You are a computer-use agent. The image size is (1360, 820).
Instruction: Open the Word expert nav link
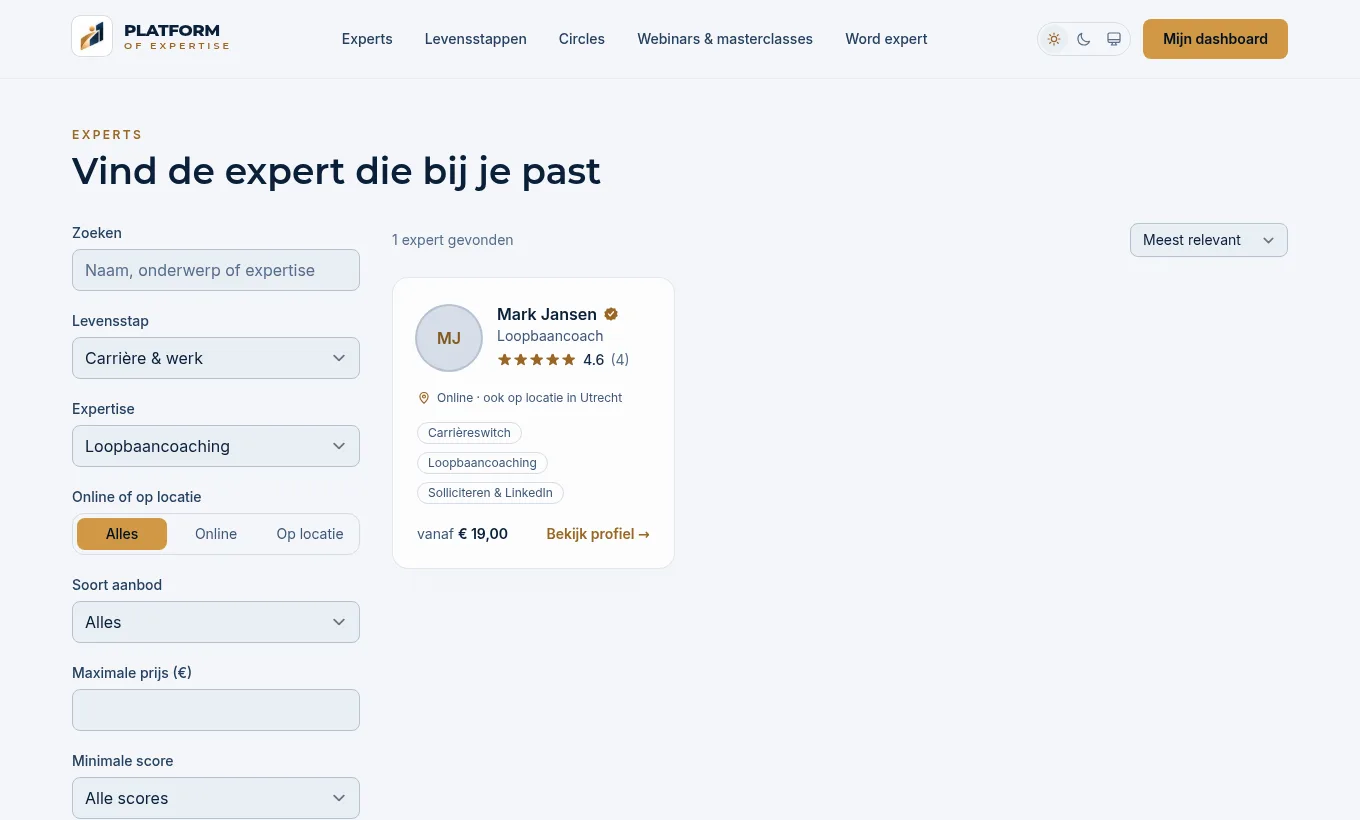[x=886, y=39]
